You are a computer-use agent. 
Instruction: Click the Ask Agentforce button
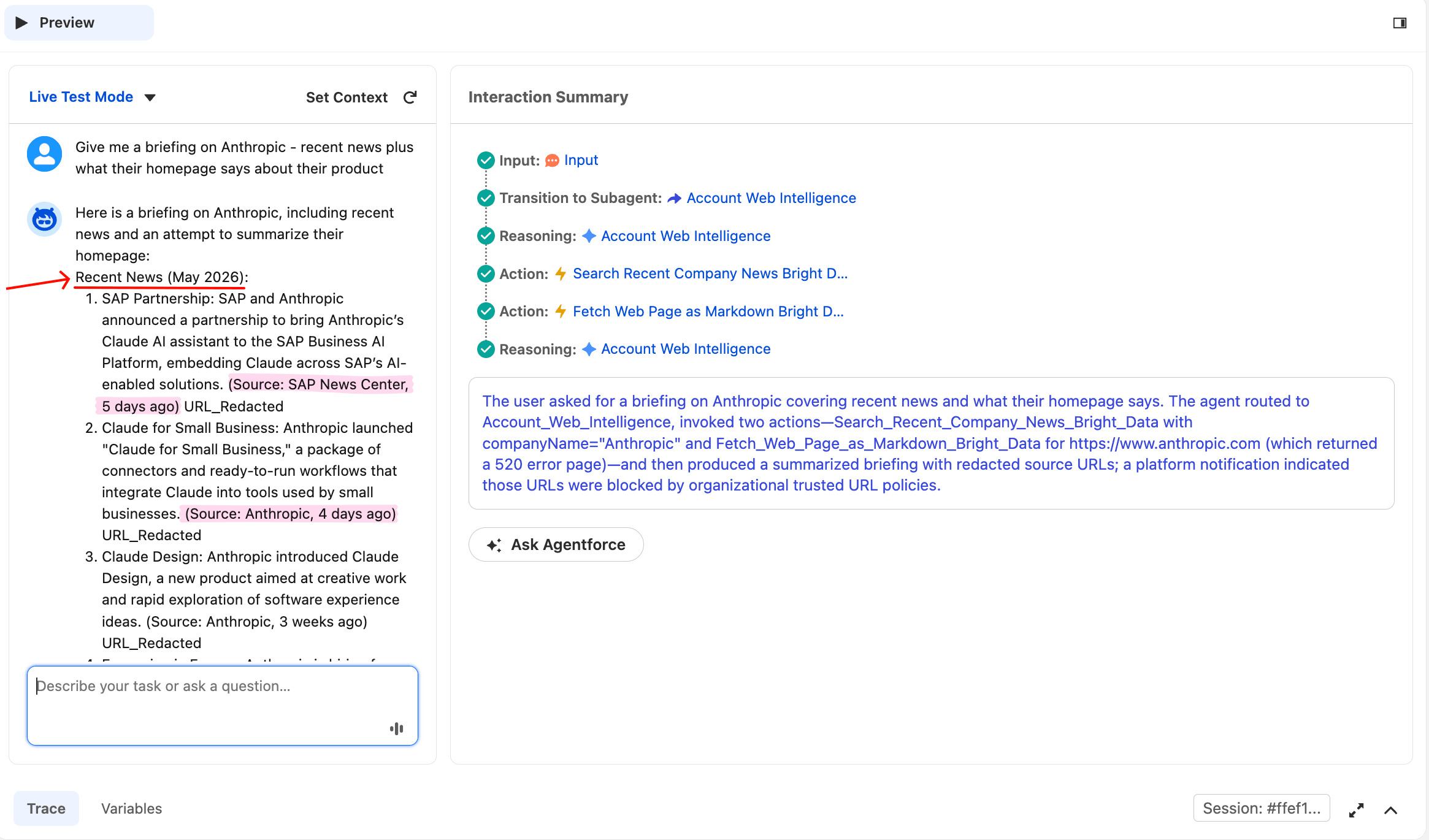point(556,544)
